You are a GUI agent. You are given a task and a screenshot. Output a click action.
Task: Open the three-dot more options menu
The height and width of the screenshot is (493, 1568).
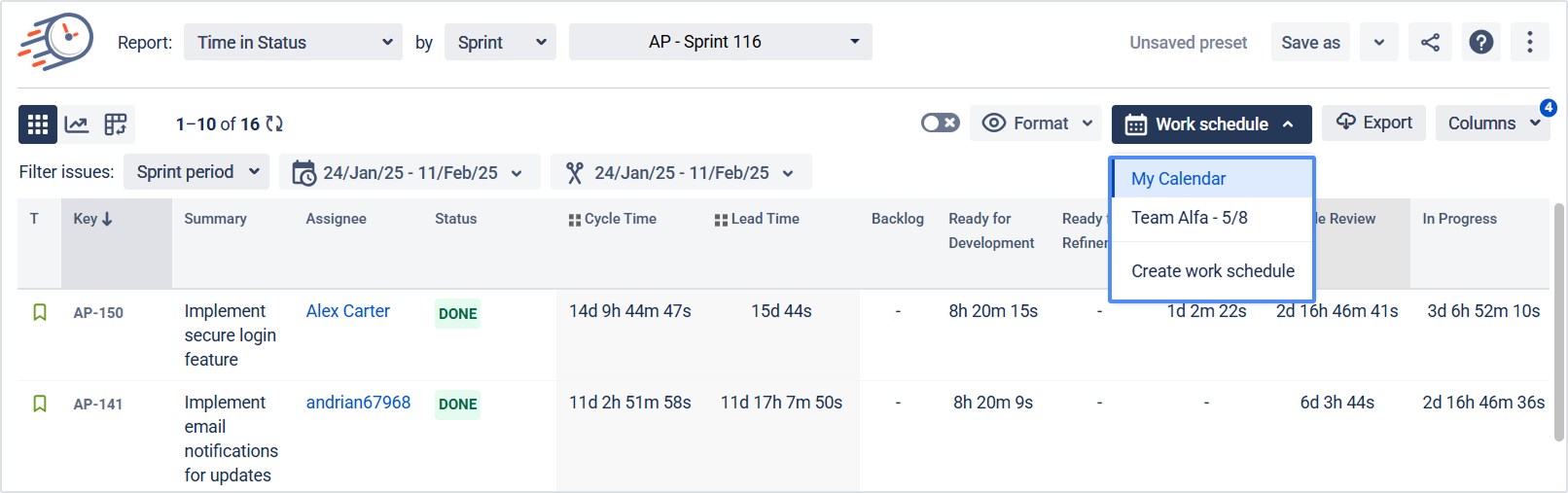(x=1529, y=43)
